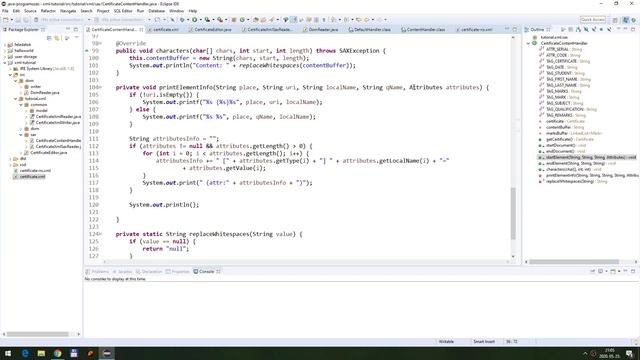
Task: Expand the helloworld project
Action: pos(5,51)
